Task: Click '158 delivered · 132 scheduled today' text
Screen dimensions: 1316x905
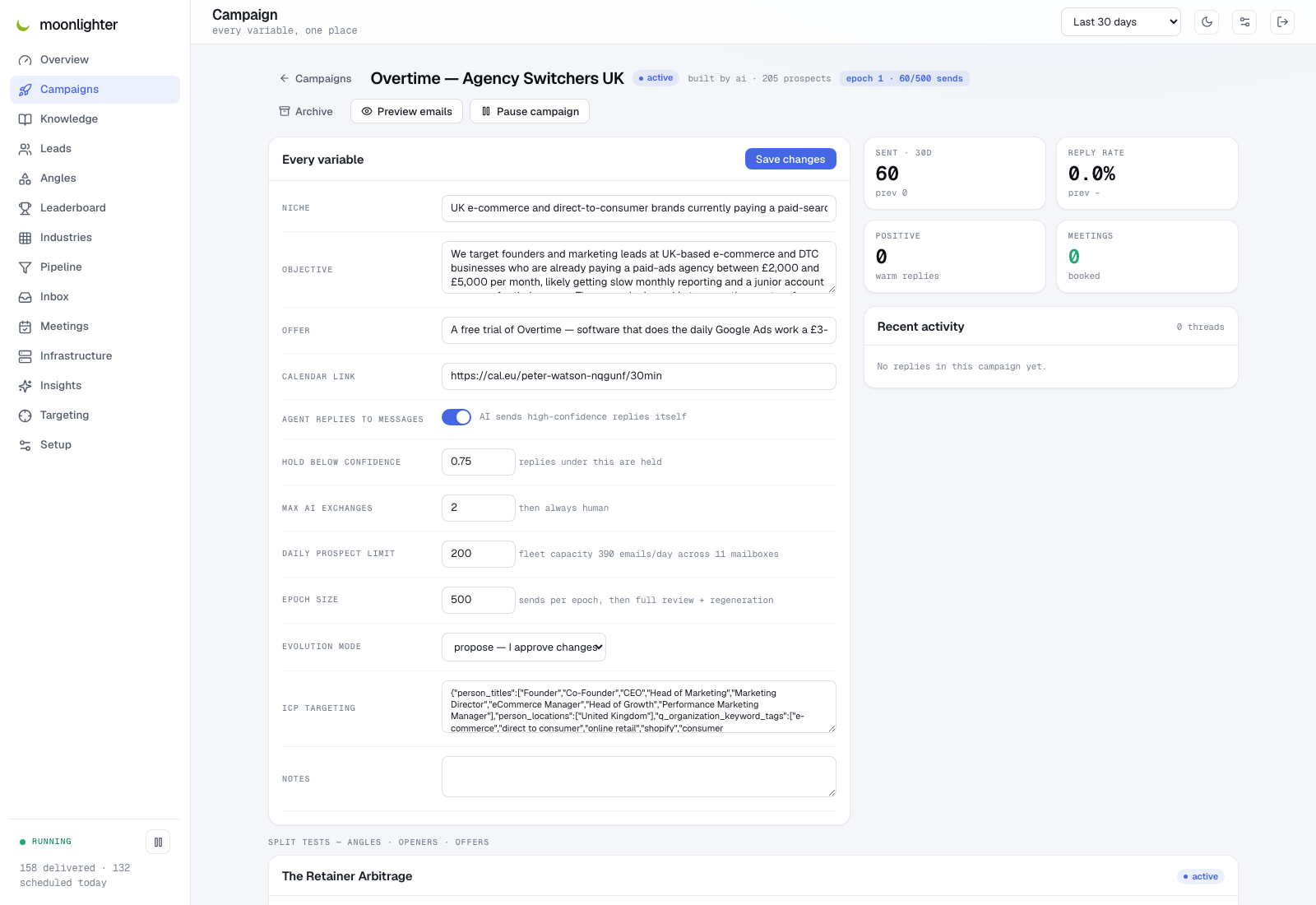Action: click(x=75, y=875)
